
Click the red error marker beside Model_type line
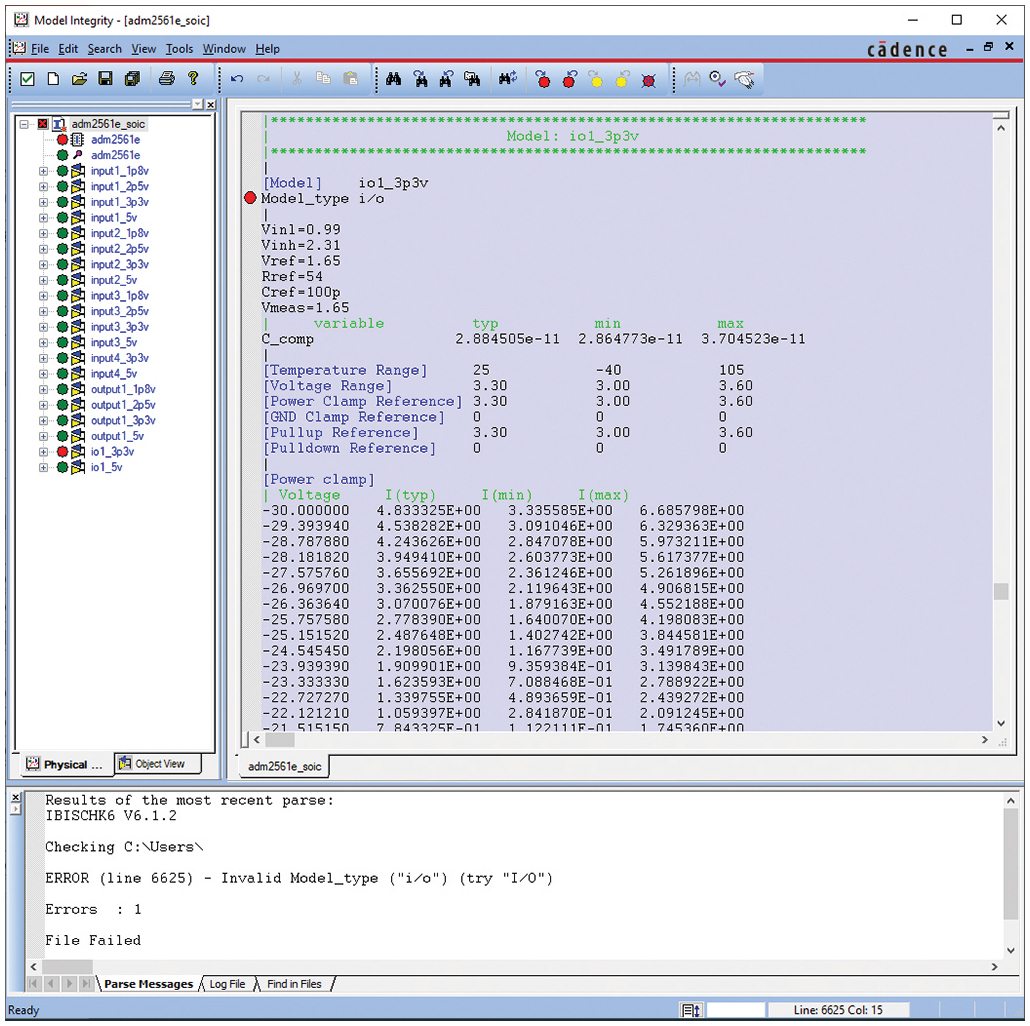[x=250, y=199]
